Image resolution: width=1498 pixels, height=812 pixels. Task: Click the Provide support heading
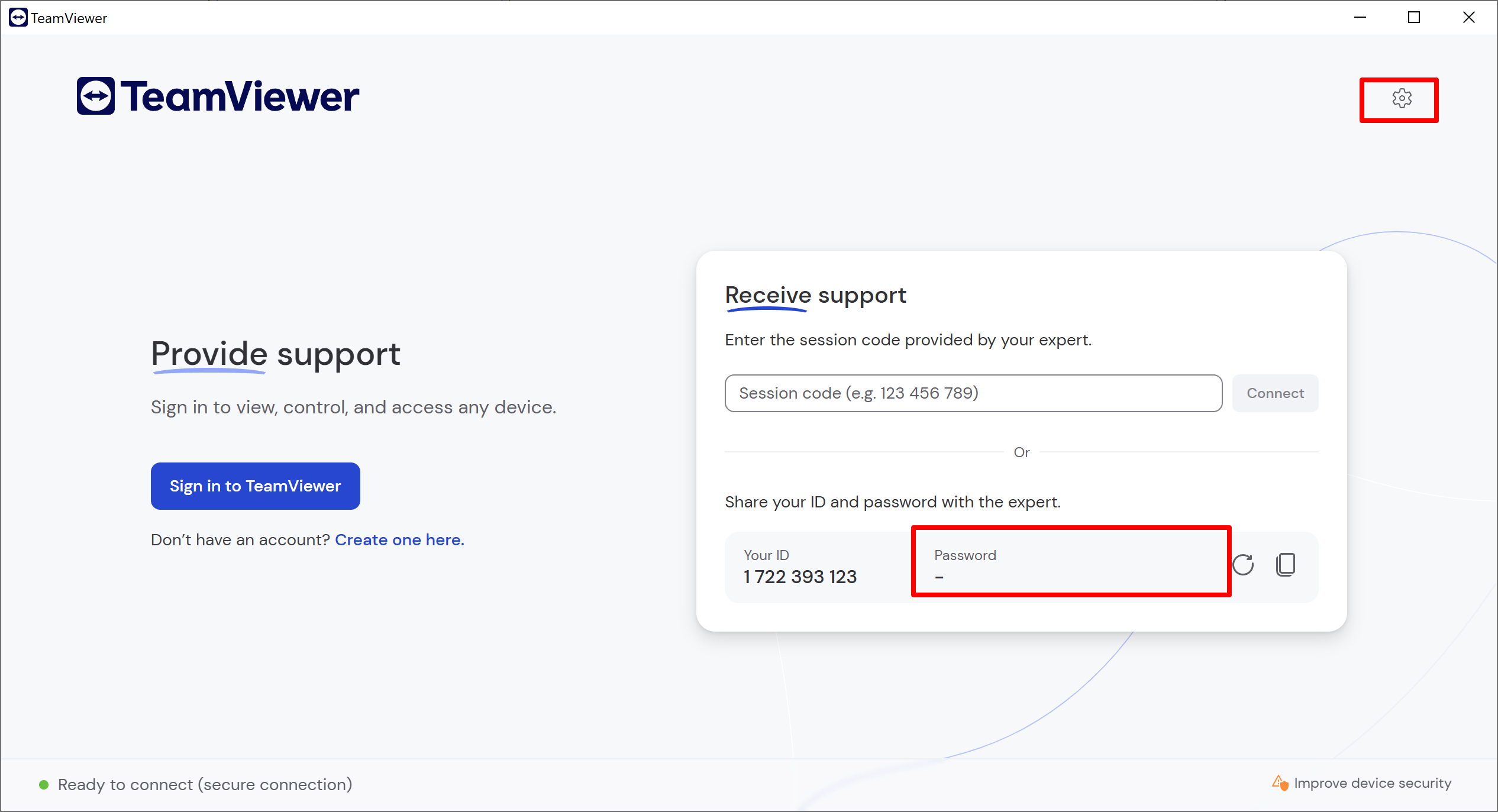[x=276, y=354]
